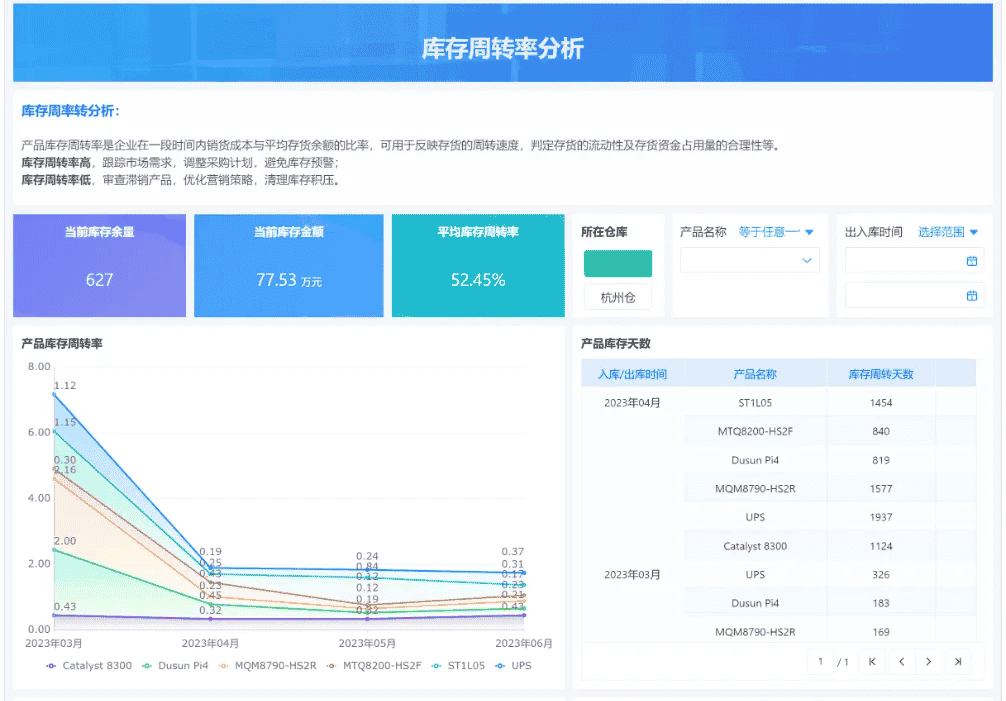
Task: Open calendar icon in first date field
Action: 971,261
